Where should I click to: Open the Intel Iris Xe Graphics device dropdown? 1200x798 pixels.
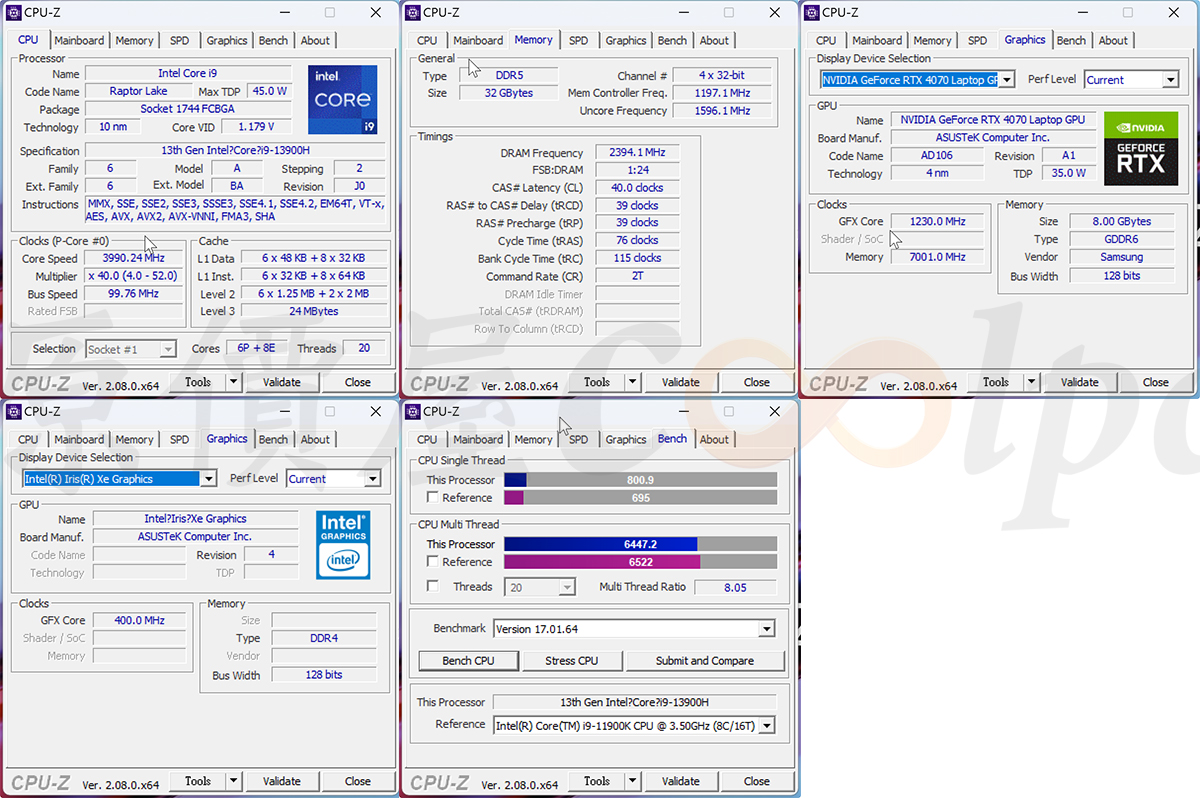(208, 478)
